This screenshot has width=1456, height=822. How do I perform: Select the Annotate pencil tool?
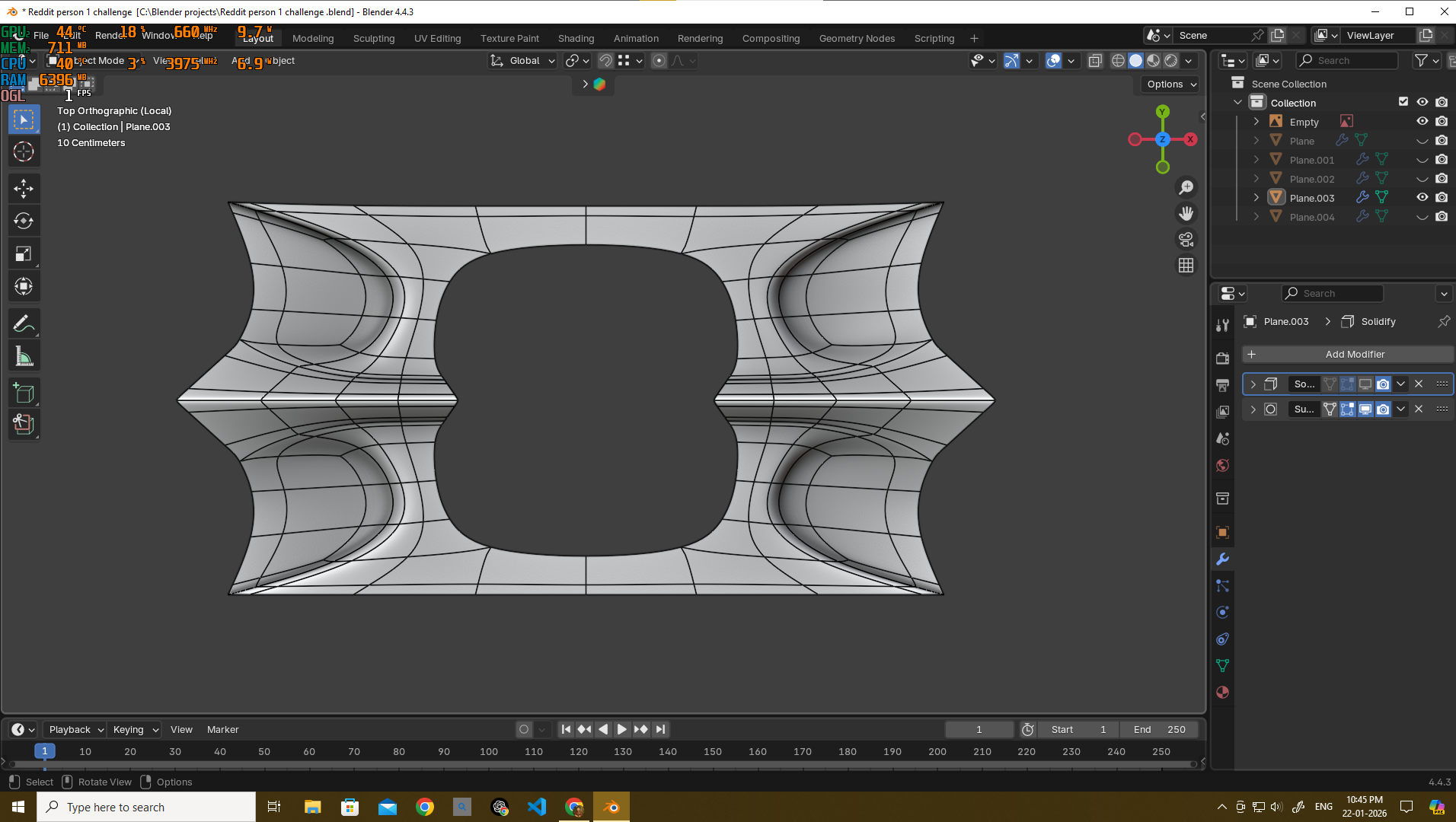[x=24, y=323]
